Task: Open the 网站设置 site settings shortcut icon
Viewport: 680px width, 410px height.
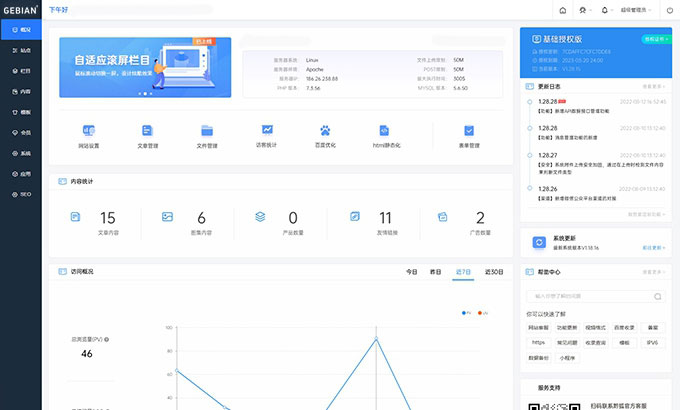Action: (89, 131)
